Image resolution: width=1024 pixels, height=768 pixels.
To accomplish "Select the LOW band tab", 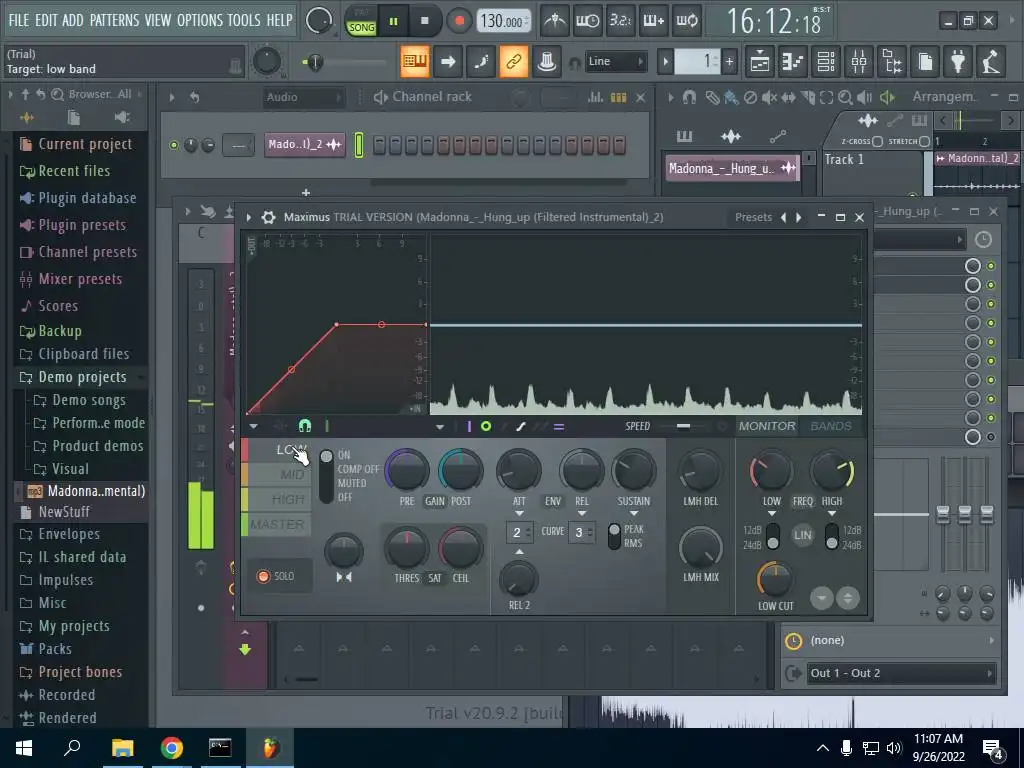I will [x=276, y=450].
